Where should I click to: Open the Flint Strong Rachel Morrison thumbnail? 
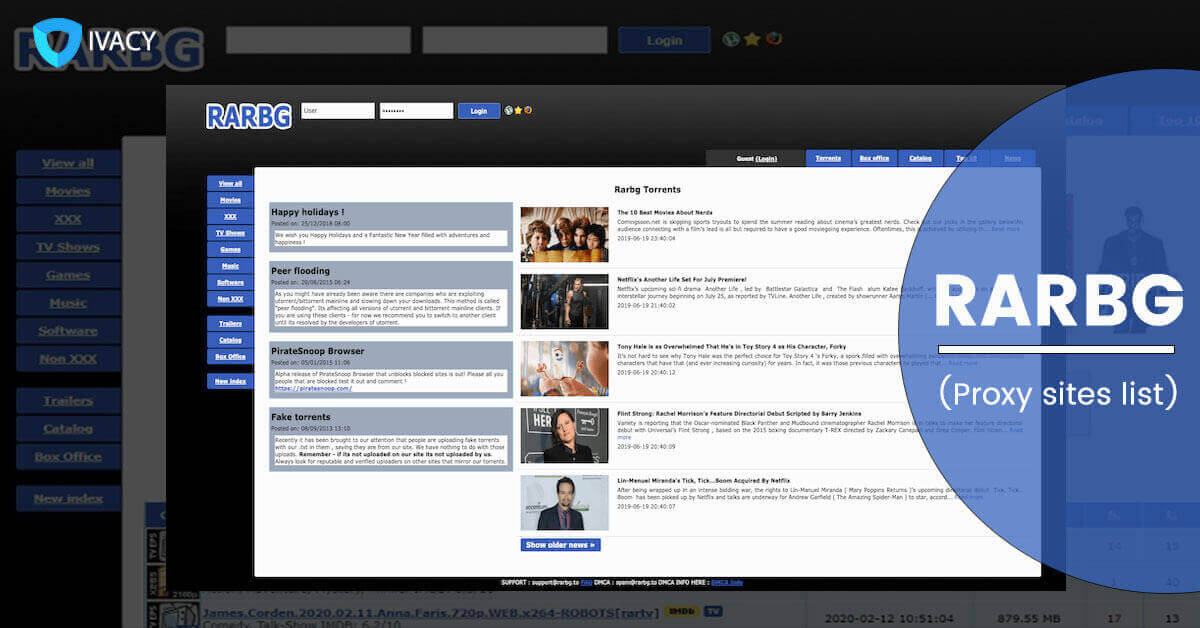[564, 435]
